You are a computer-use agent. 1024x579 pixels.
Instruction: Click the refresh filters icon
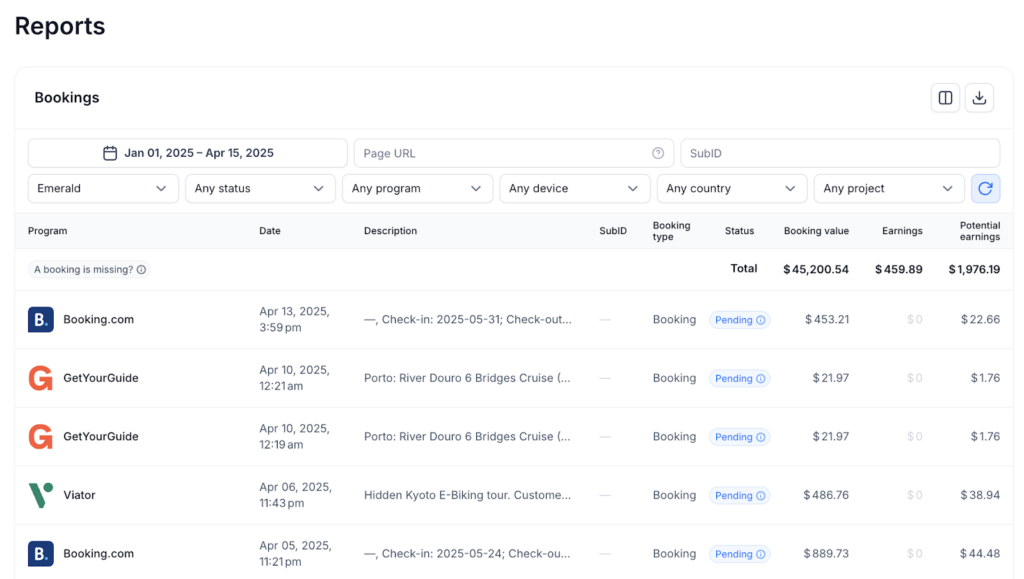985,188
